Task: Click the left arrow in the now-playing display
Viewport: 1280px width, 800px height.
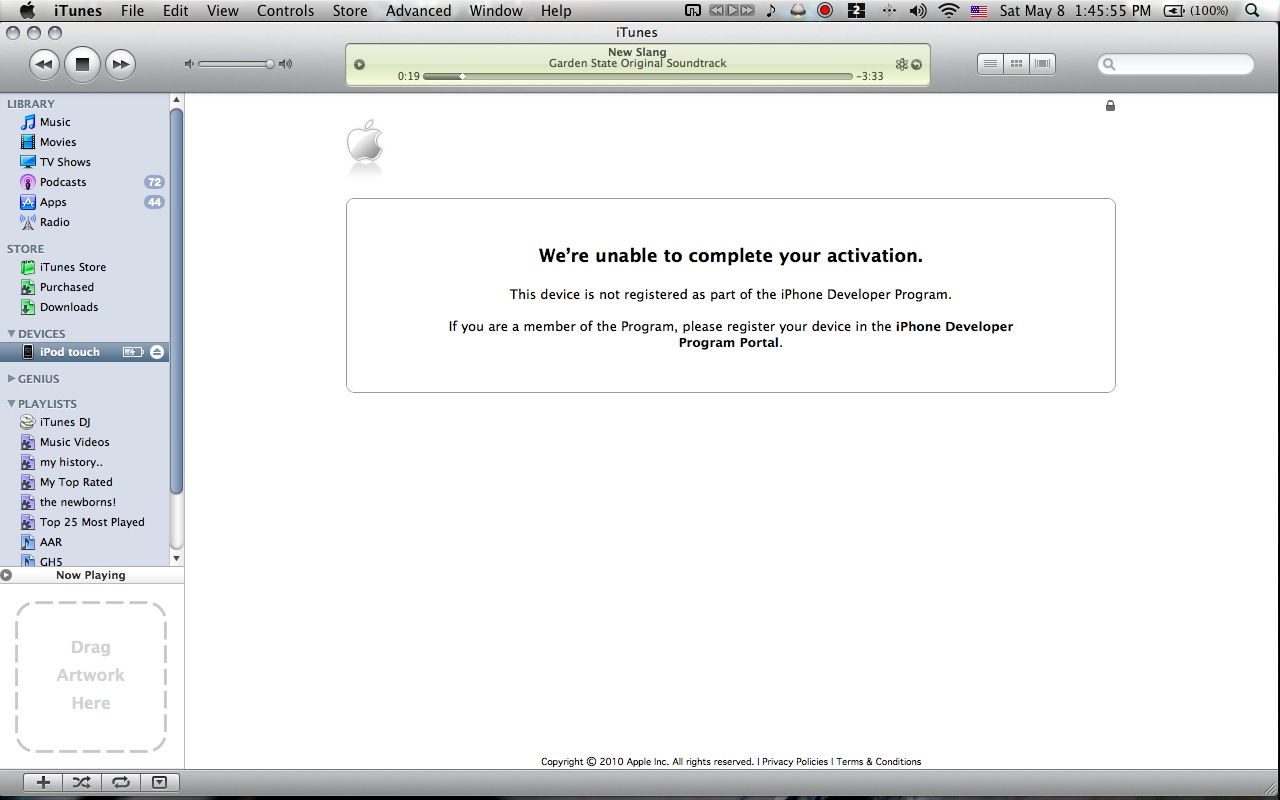Action: coord(359,65)
